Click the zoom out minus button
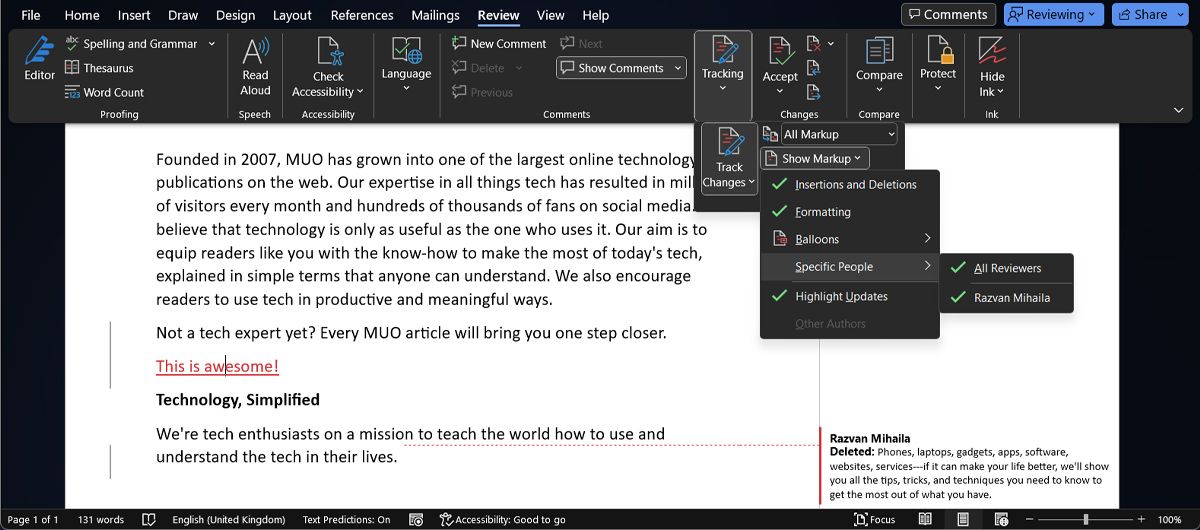The width and height of the screenshot is (1200, 530). pyautogui.click(x=1029, y=520)
